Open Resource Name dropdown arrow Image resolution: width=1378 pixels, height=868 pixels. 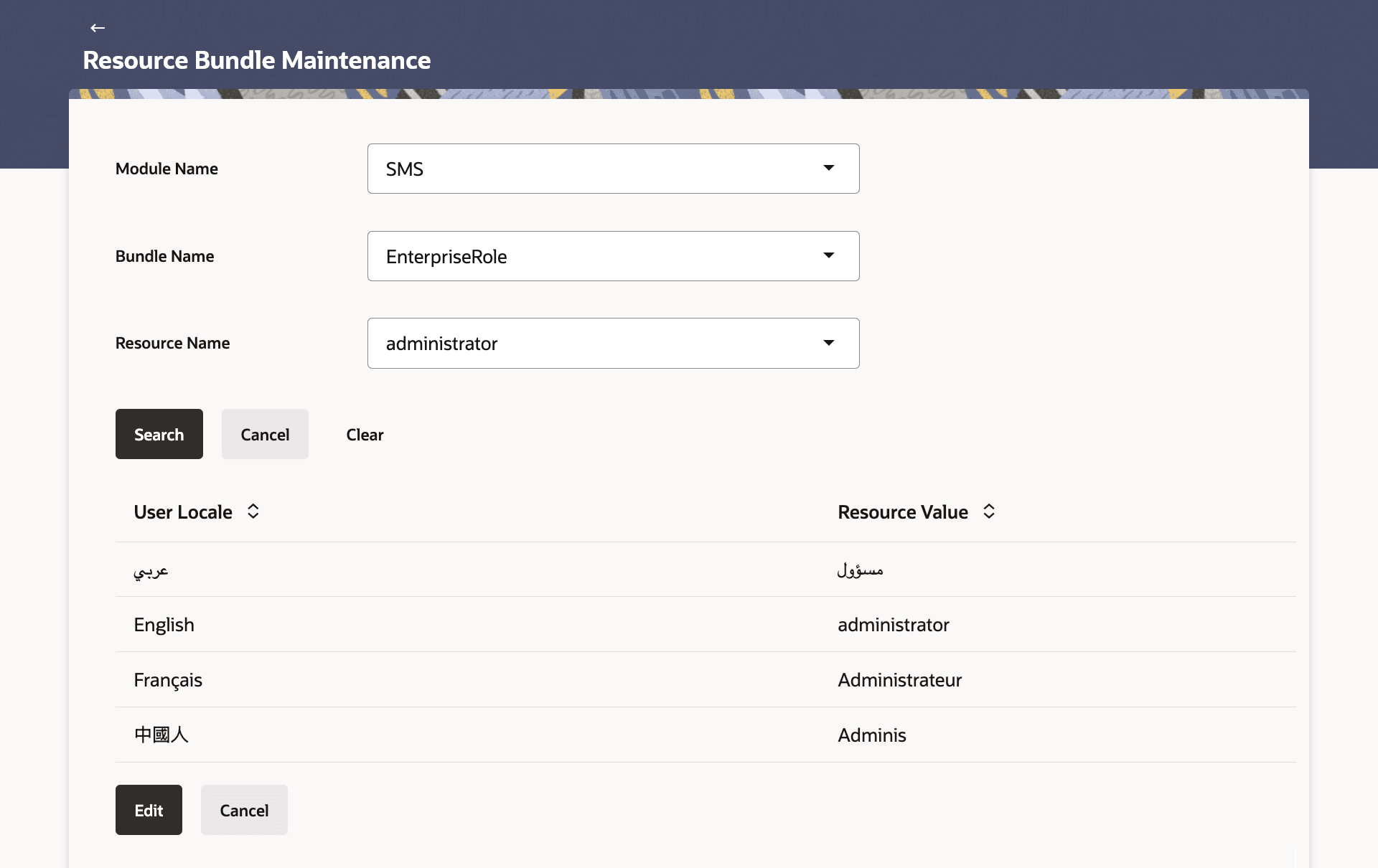pos(828,343)
